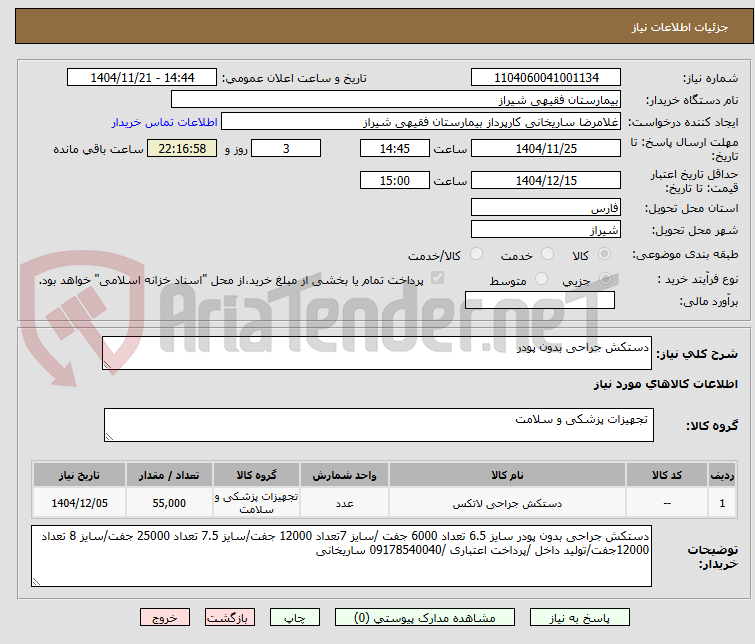Click the ردیف column header

pos(722,475)
